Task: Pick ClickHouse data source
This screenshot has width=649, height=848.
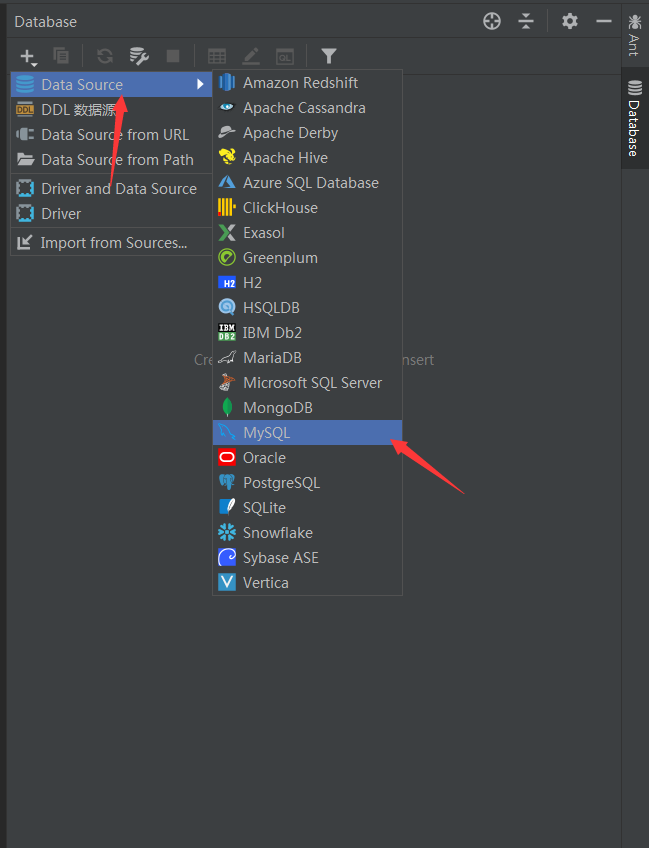Action: tap(307, 208)
